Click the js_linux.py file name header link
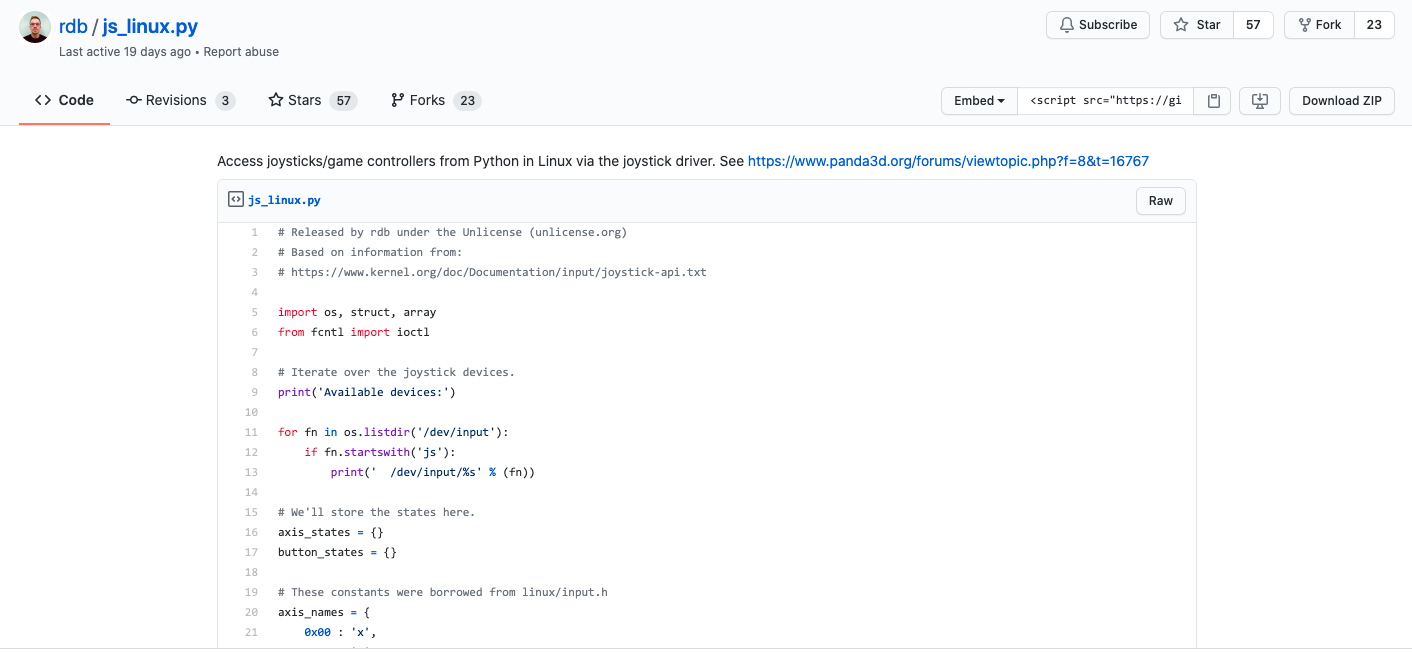Screen dimensions: 1412x653 pos(284,200)
